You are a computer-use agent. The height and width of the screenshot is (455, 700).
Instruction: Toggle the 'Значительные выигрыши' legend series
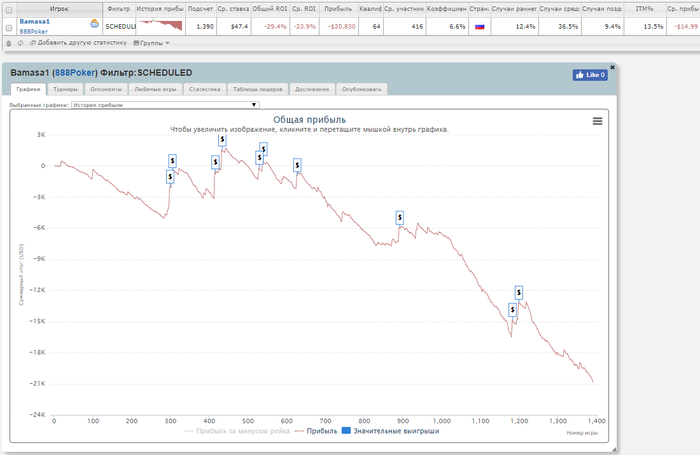(391, 431)
